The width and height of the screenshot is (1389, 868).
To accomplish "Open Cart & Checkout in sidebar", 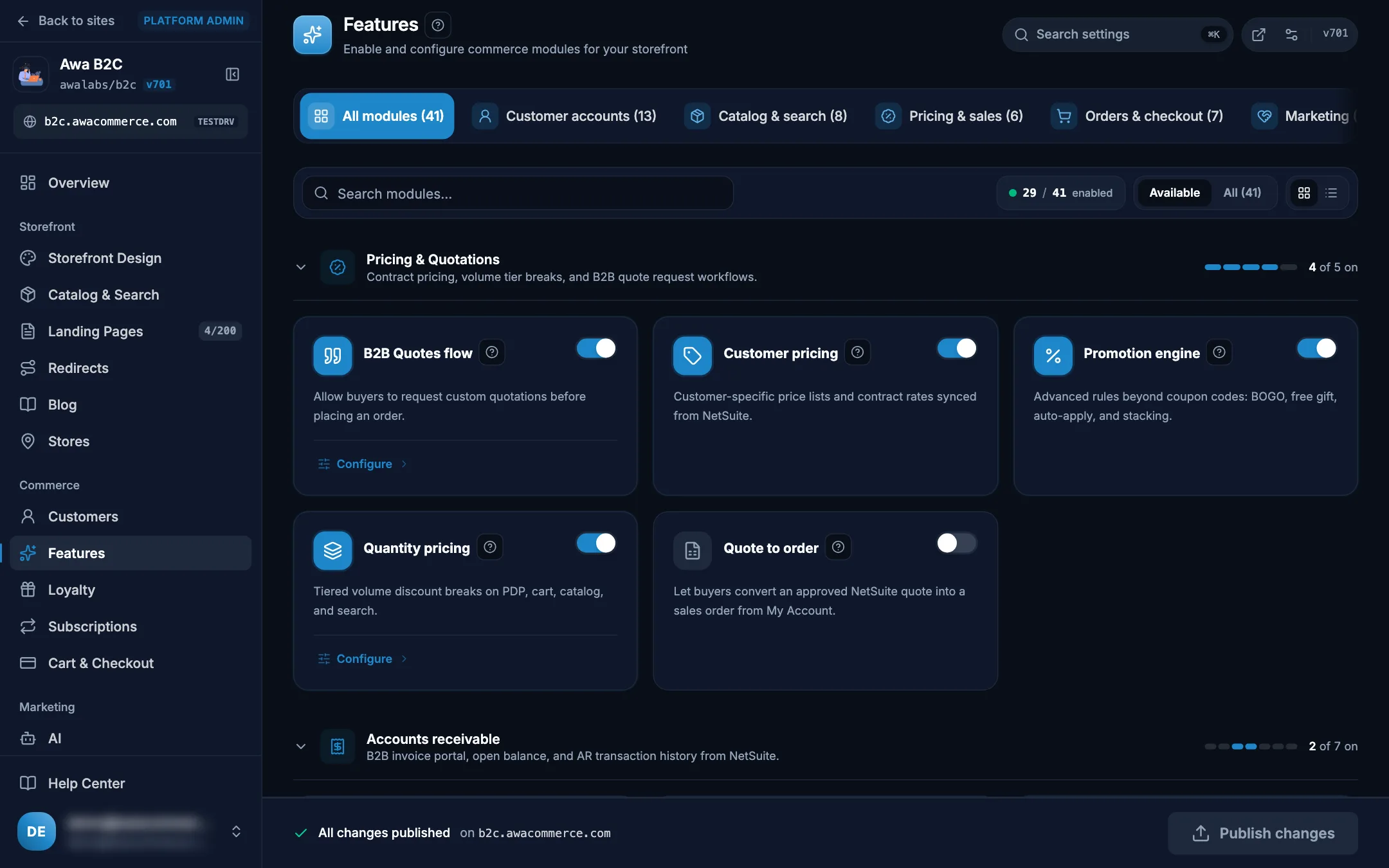I will click(131, 663).
